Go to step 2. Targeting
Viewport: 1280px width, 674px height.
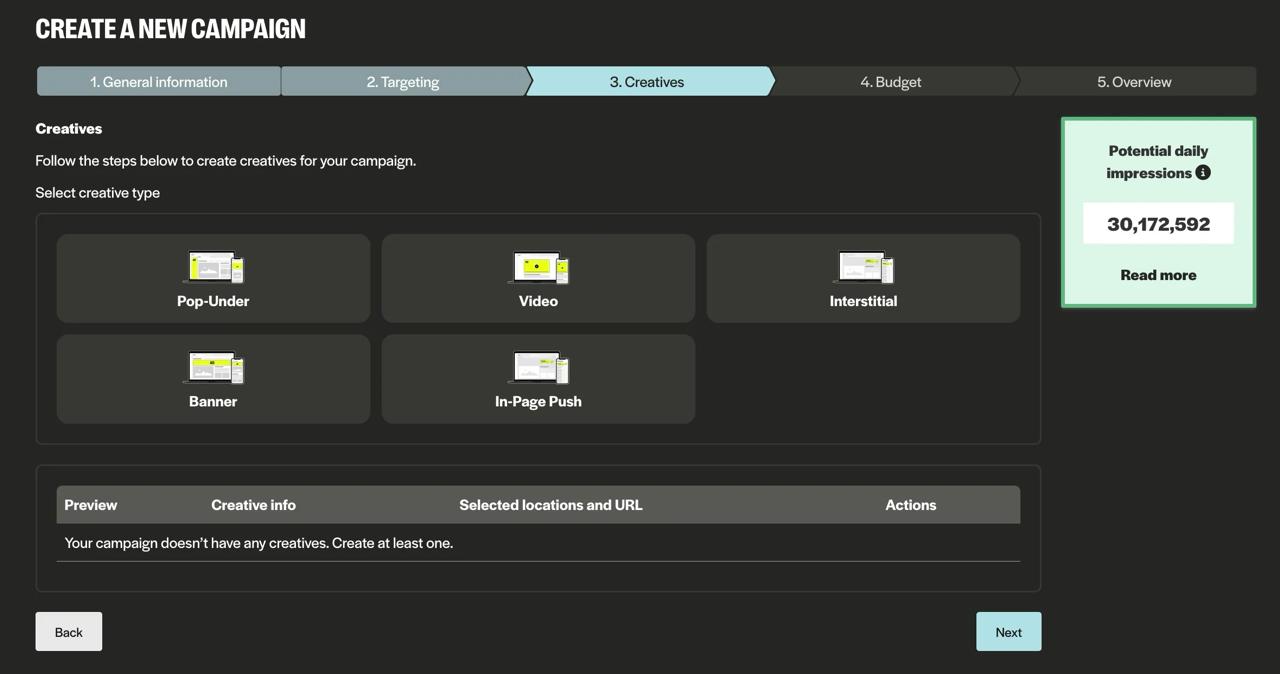click(x=403, y=81)
